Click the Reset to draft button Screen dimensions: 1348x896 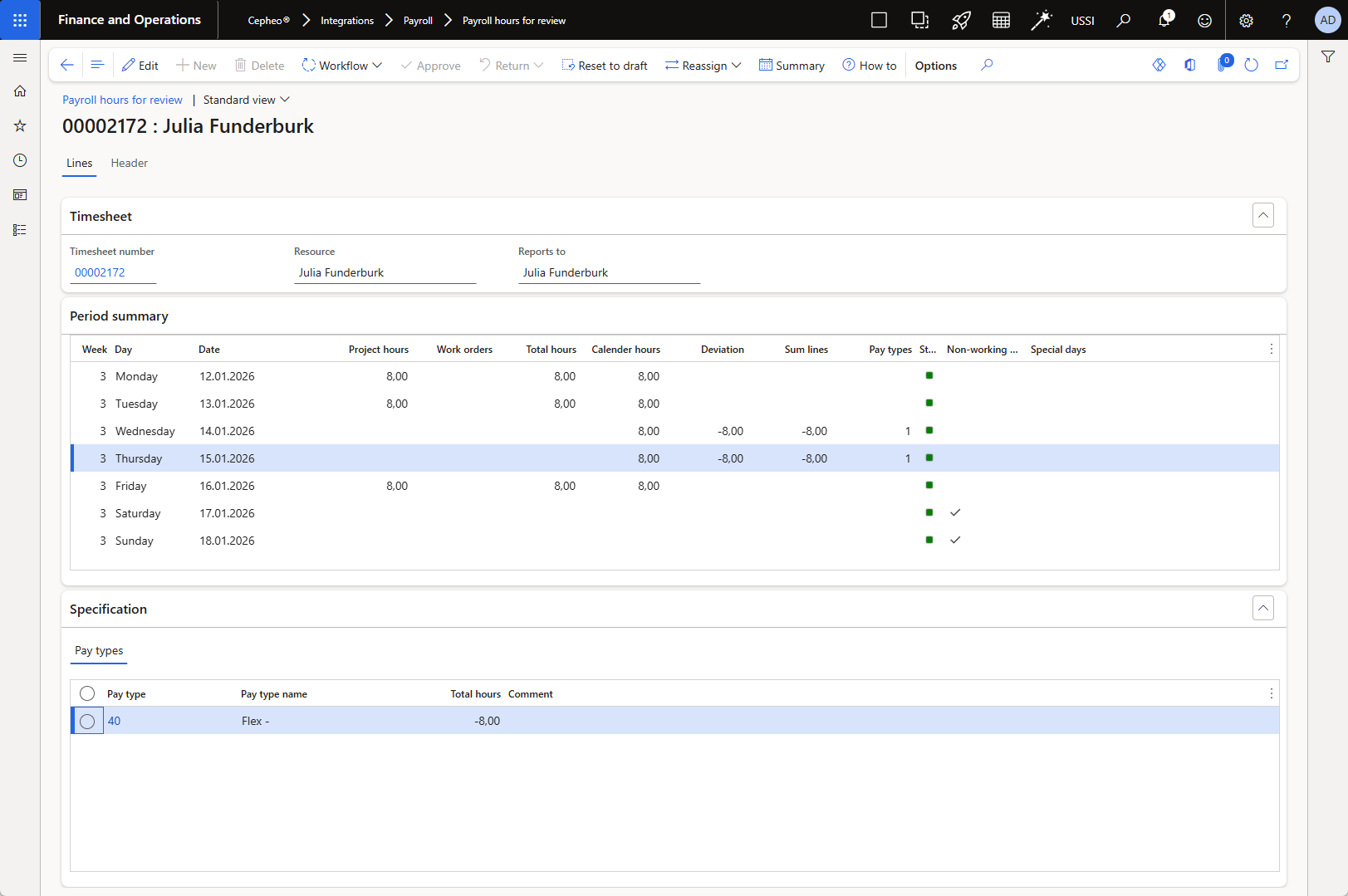click(x=605, y=66)
